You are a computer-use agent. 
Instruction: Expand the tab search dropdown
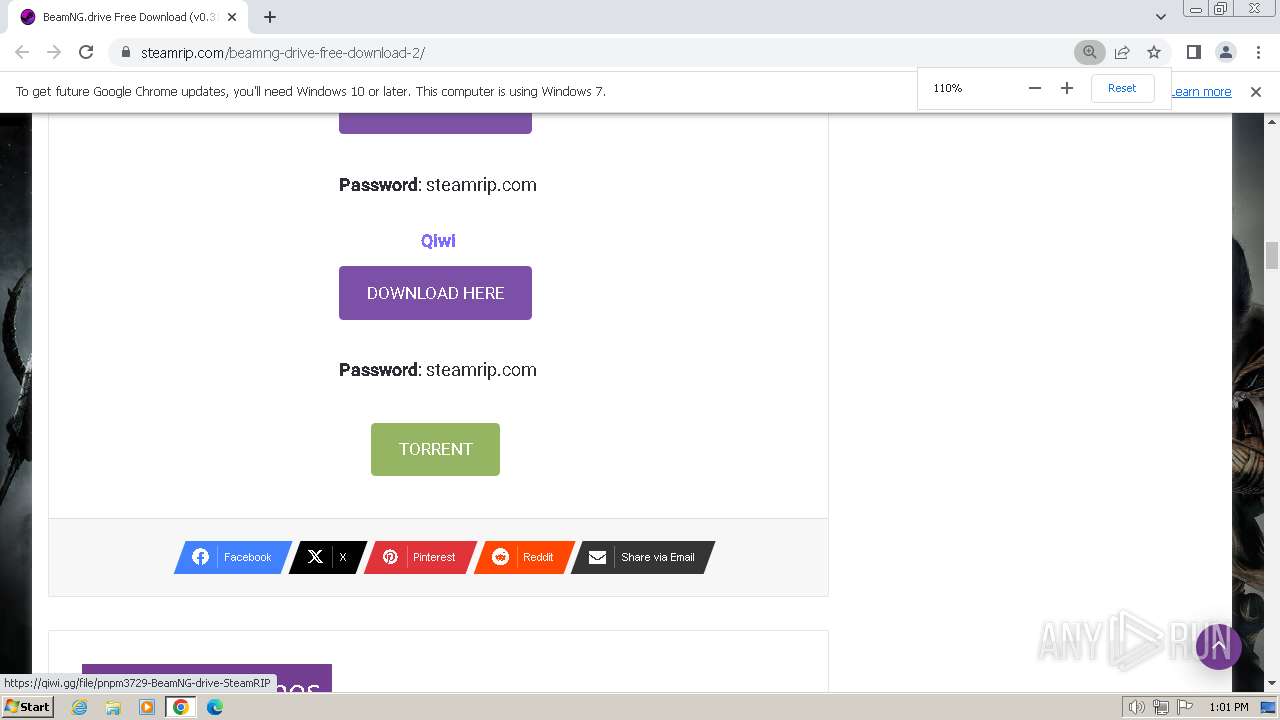(x=1161, y=17)
